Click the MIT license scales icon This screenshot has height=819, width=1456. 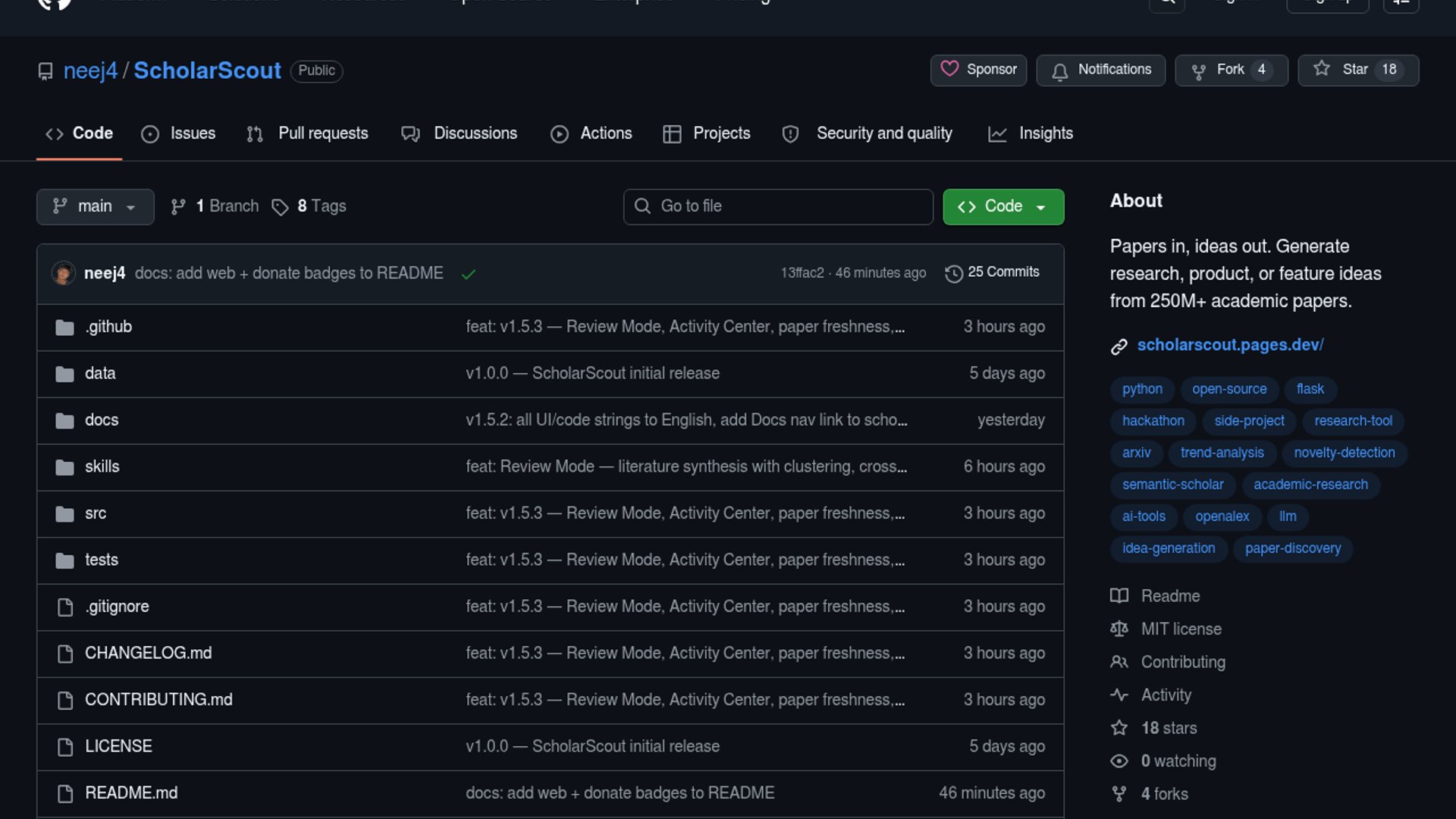click(x=1119, y=629)
